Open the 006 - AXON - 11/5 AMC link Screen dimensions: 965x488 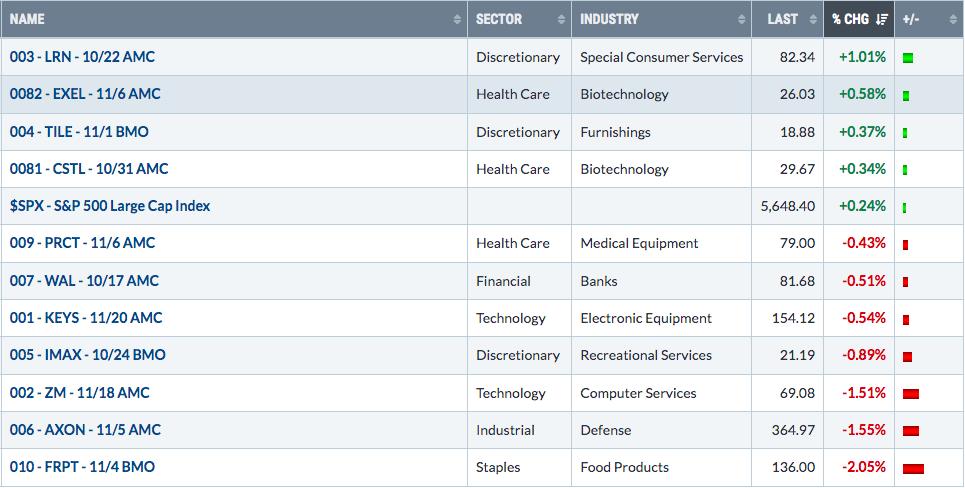point(85,430)
